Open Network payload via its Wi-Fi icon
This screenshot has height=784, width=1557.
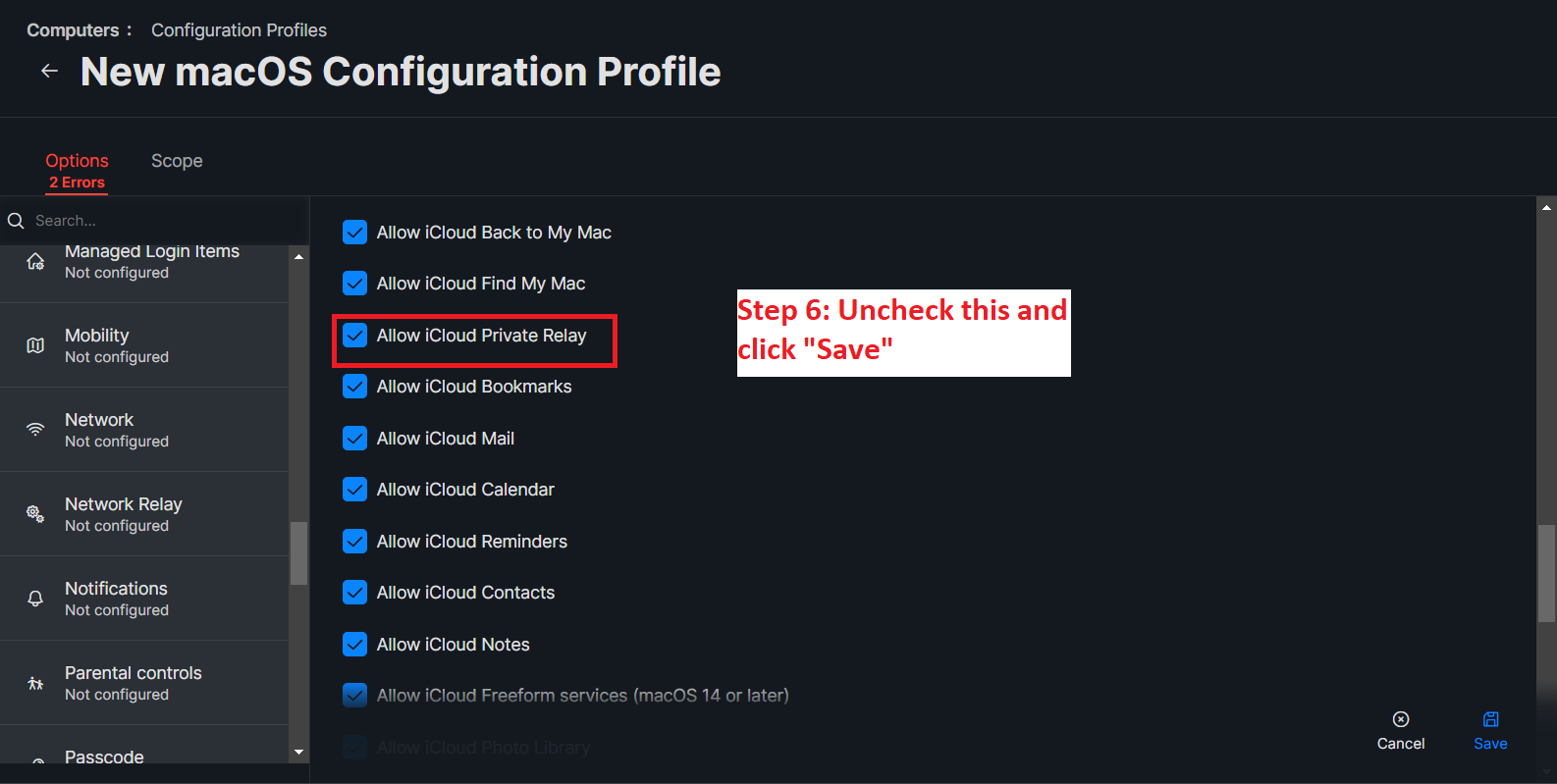click(x=35, y=430)
